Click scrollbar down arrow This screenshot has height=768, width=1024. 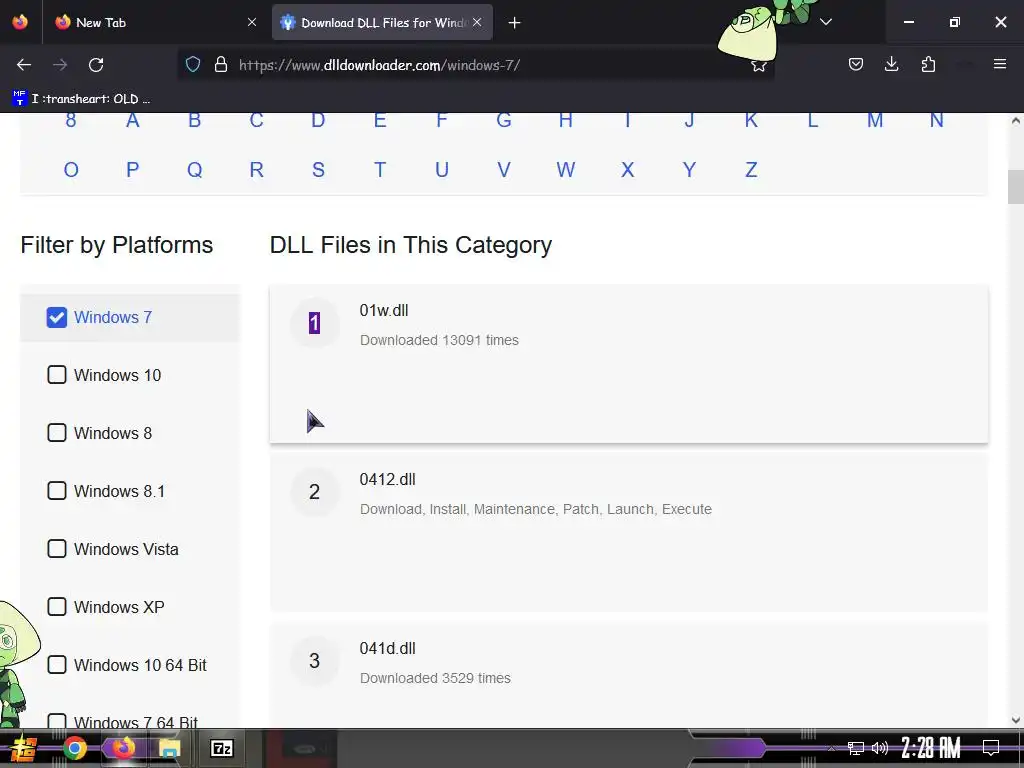click(x=1016, y=720)
